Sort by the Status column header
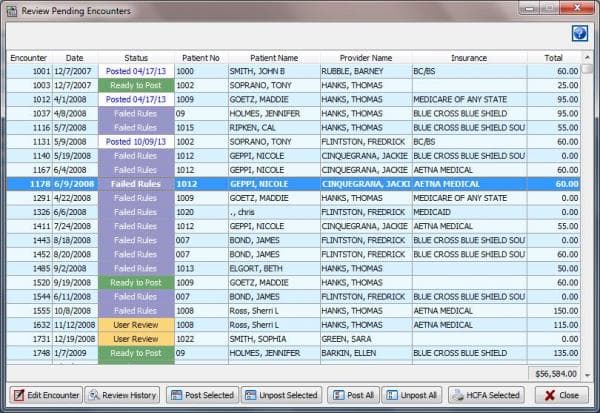This screenshot has height=413, width=600. 136,58
